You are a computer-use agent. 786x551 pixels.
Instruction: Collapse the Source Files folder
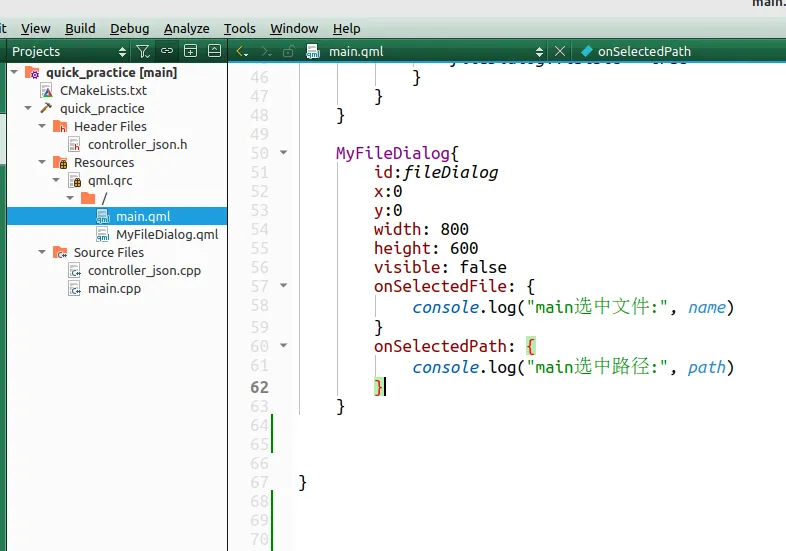click(x=43, y=252)
